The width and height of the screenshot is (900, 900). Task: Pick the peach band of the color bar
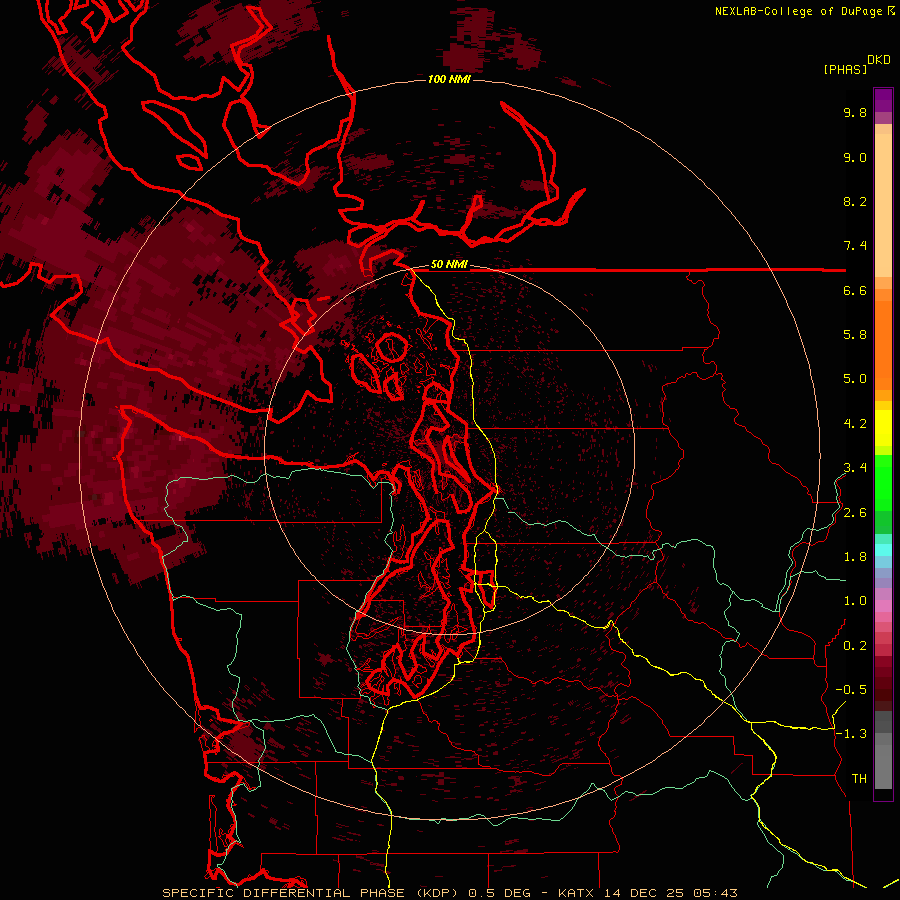coord(883,201)
